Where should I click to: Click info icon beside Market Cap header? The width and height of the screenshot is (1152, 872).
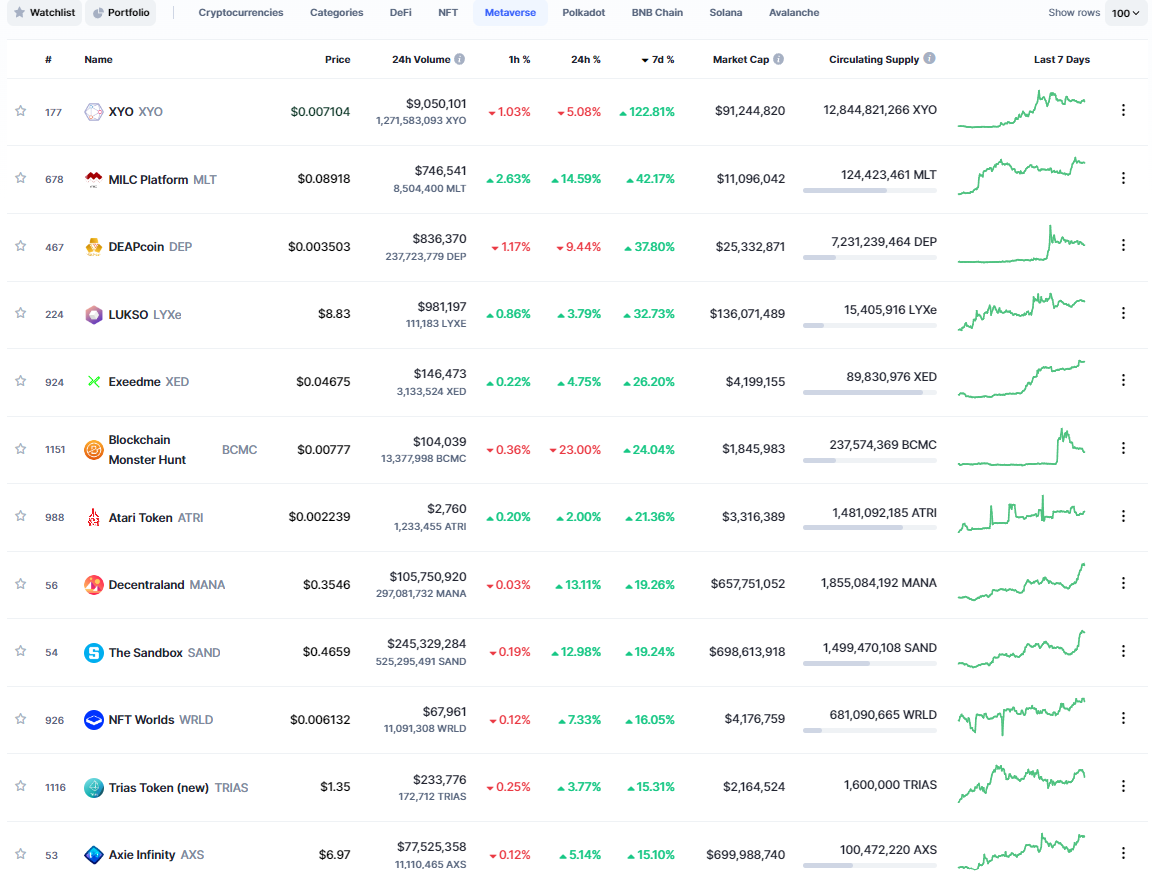click(x=779, y=60)
